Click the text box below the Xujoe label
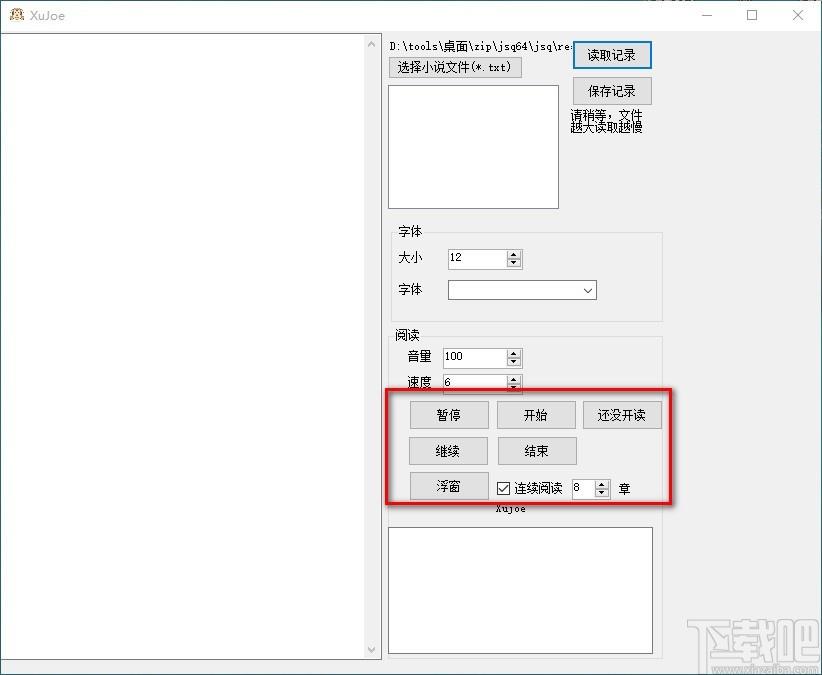The image size is (822, 675). coord(521,591)
